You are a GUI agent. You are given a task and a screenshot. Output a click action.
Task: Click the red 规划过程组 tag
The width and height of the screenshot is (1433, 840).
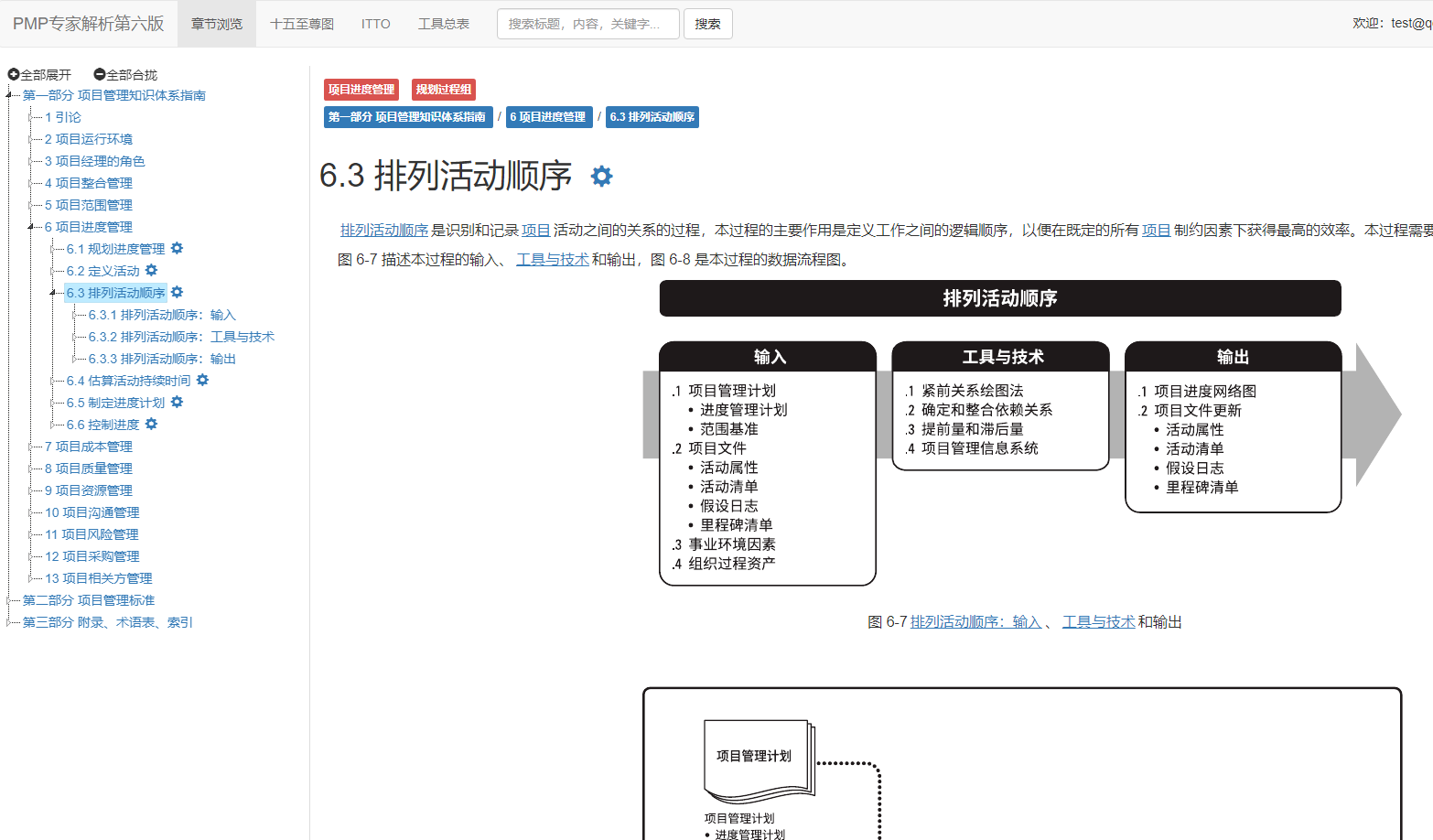click(x=444, y=90)
